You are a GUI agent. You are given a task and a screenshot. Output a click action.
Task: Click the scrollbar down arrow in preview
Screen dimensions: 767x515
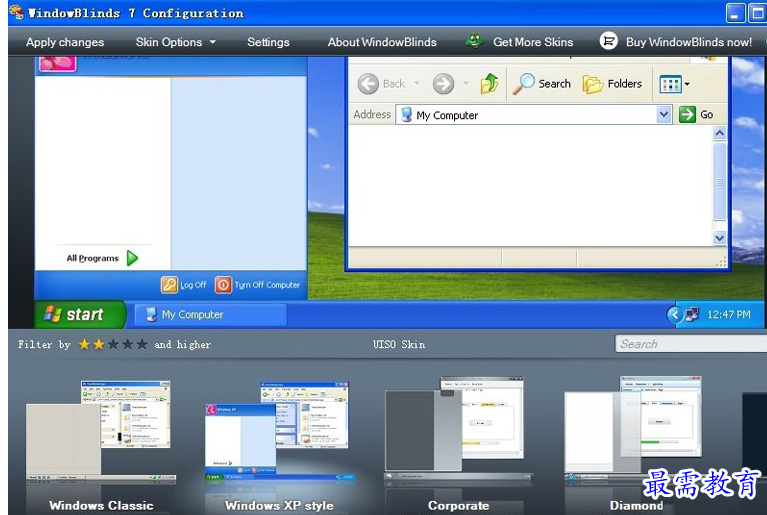[720, 238]
